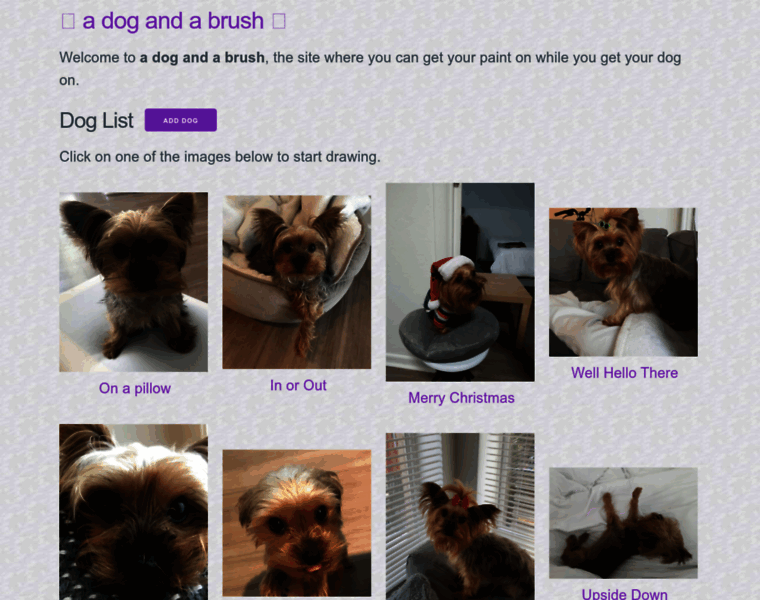Click the 'Well Hello There' caption link
760x600 pixels.
point(624,373)
